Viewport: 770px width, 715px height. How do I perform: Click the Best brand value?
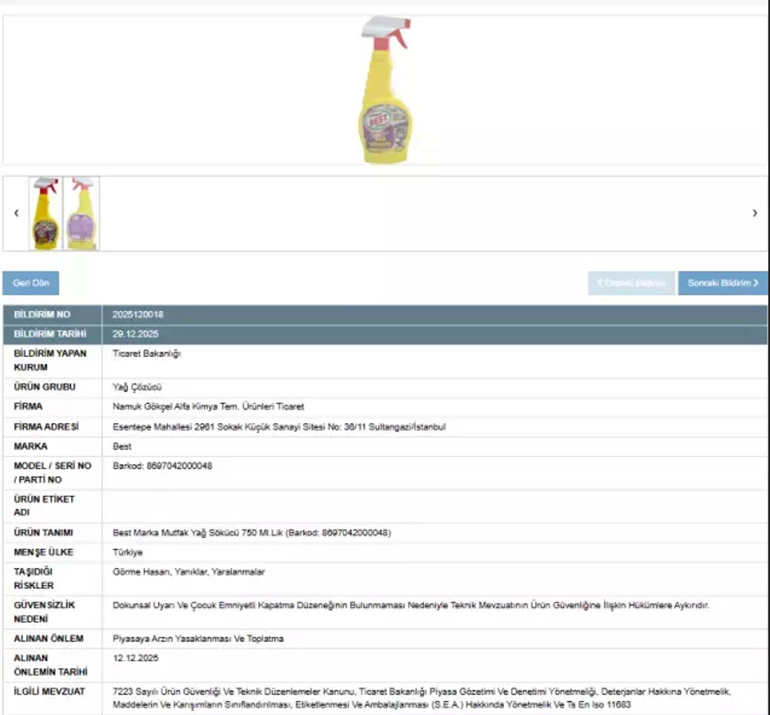pyautogui.click(x=123, y=447)
